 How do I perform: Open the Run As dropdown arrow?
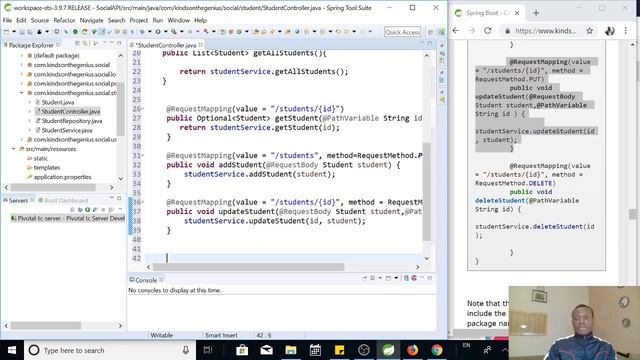165,32
